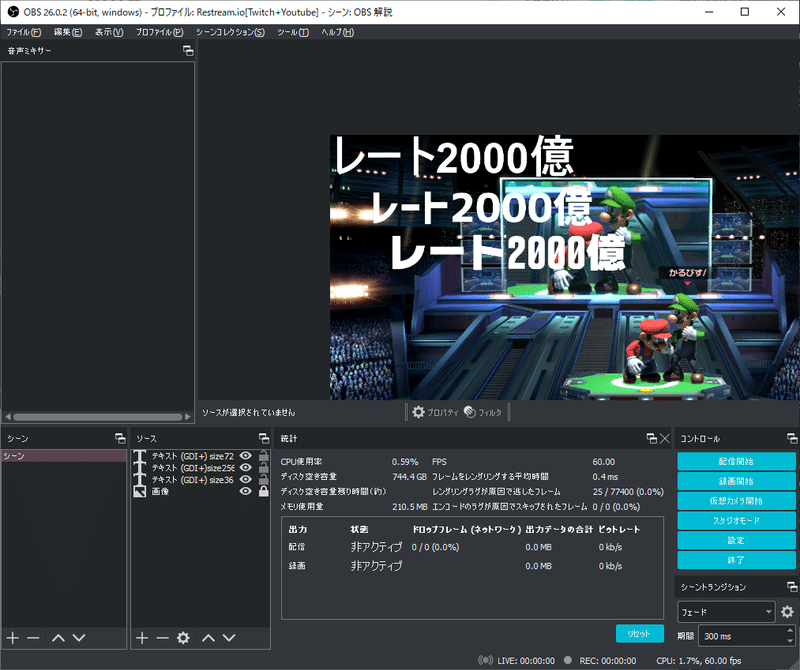Click the audio mixer horizontal scrollbar
Image resolution: width=800 pixels, height=670 pixels.
click(x=97, y=417)
